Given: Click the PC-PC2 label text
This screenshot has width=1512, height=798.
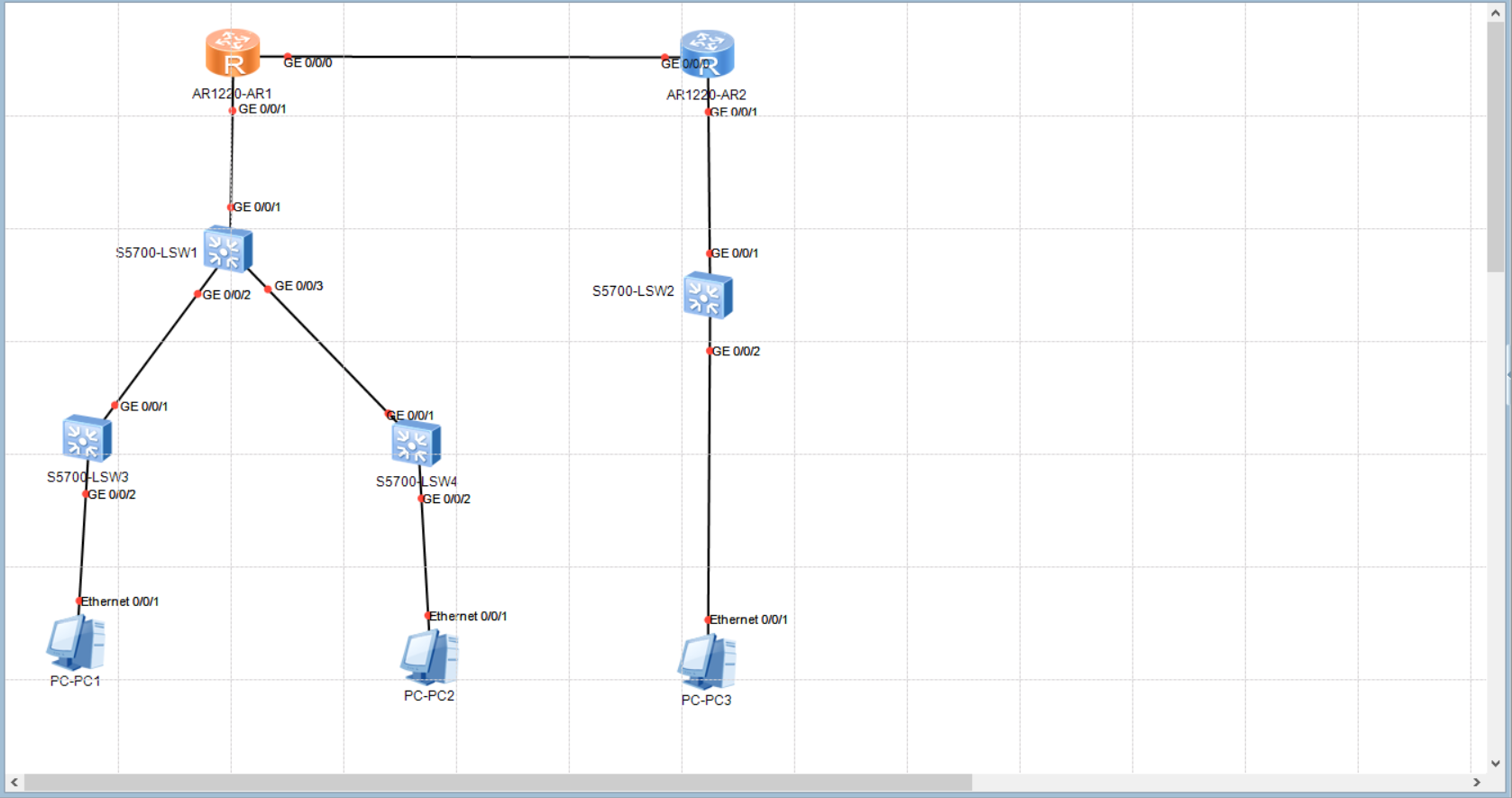Looking at the screenshot, I should tap(429, 695).
